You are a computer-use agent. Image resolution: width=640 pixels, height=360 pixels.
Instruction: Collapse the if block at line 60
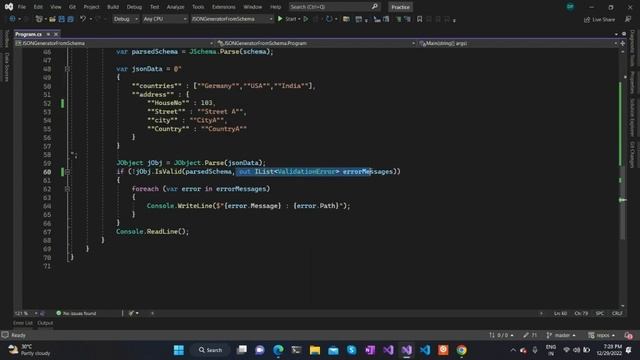[67, 171]
